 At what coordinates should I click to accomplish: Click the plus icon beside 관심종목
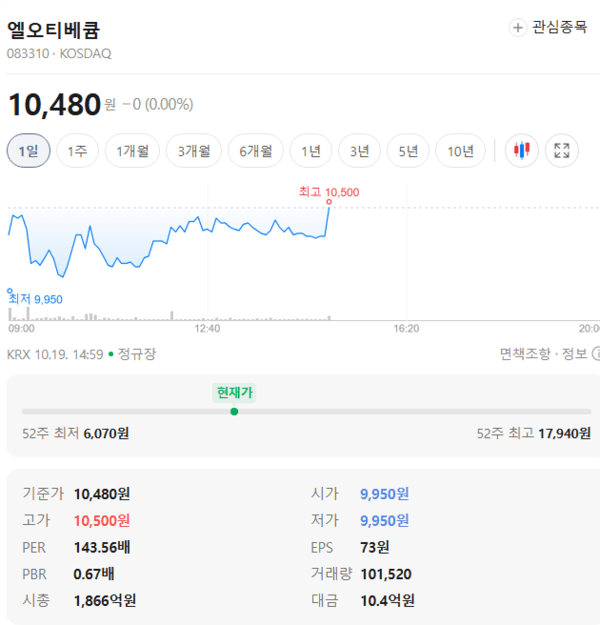tap(517, 28)
